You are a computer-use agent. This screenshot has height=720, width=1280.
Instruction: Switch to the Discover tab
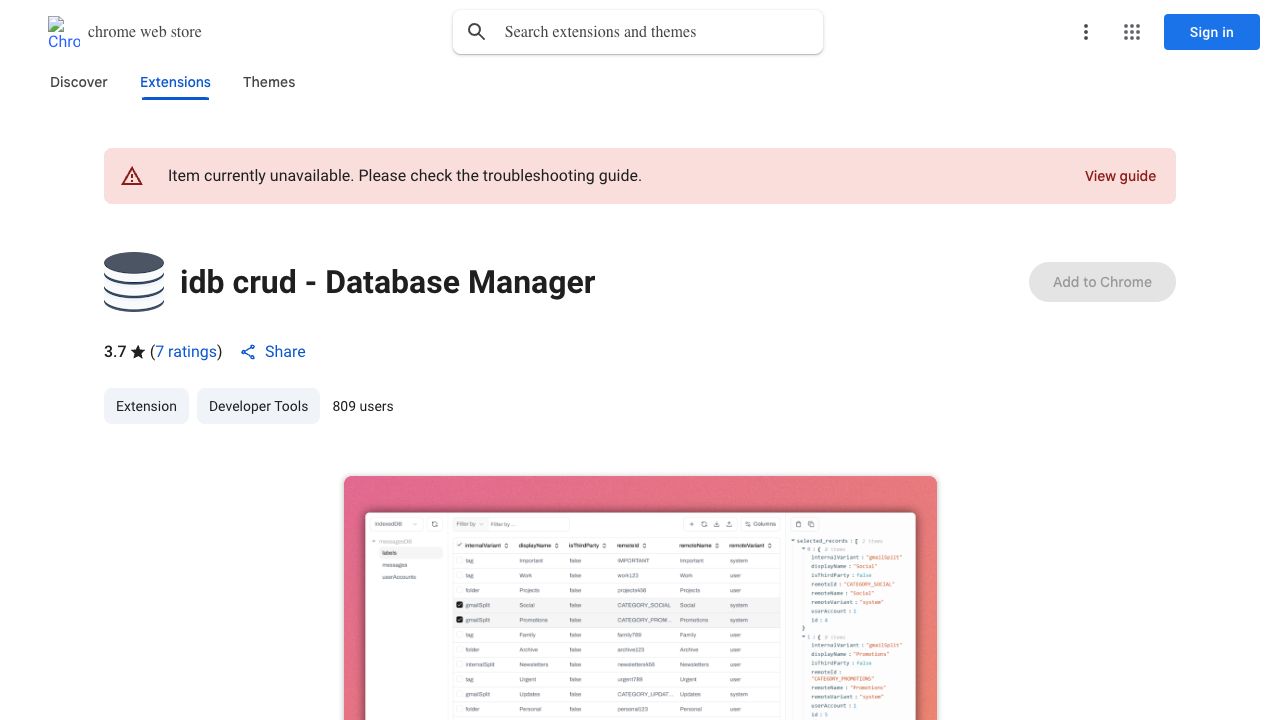pyautogui.click(x=79, y=82)
